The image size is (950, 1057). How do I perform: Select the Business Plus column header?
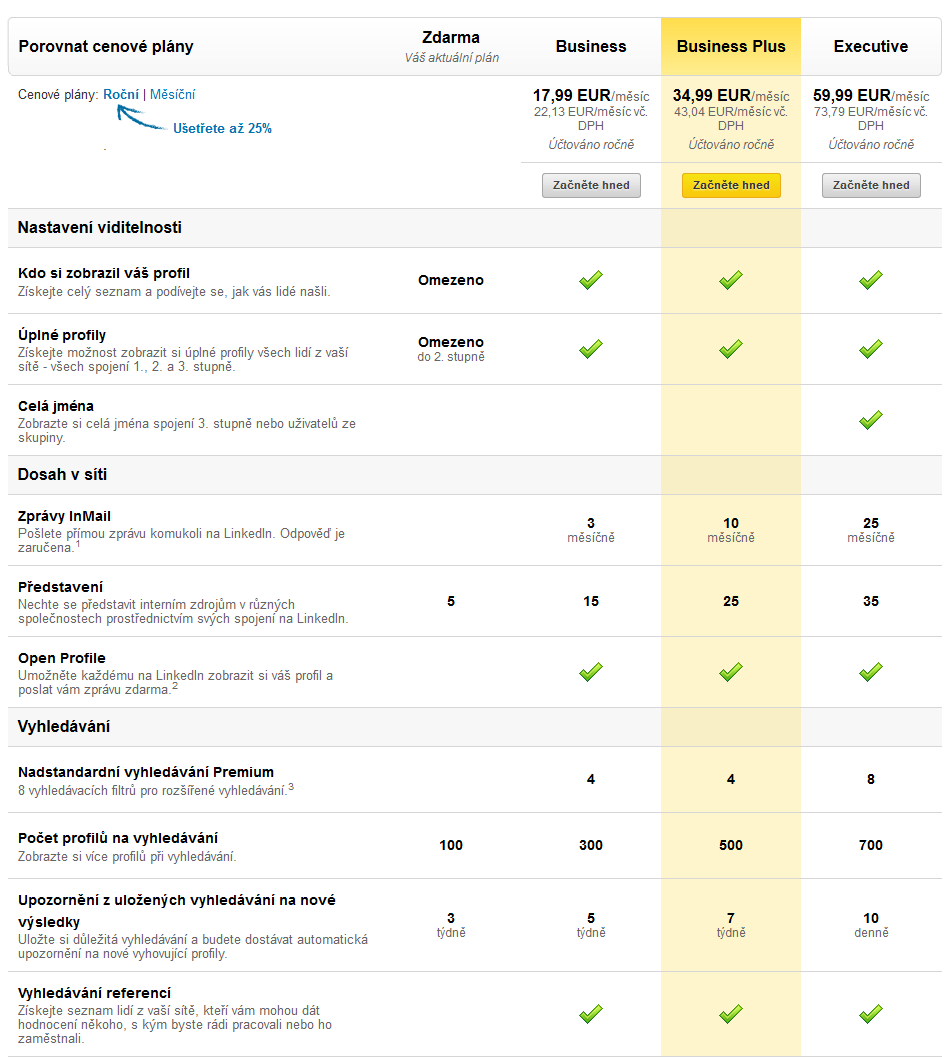[x=731, y=47]
